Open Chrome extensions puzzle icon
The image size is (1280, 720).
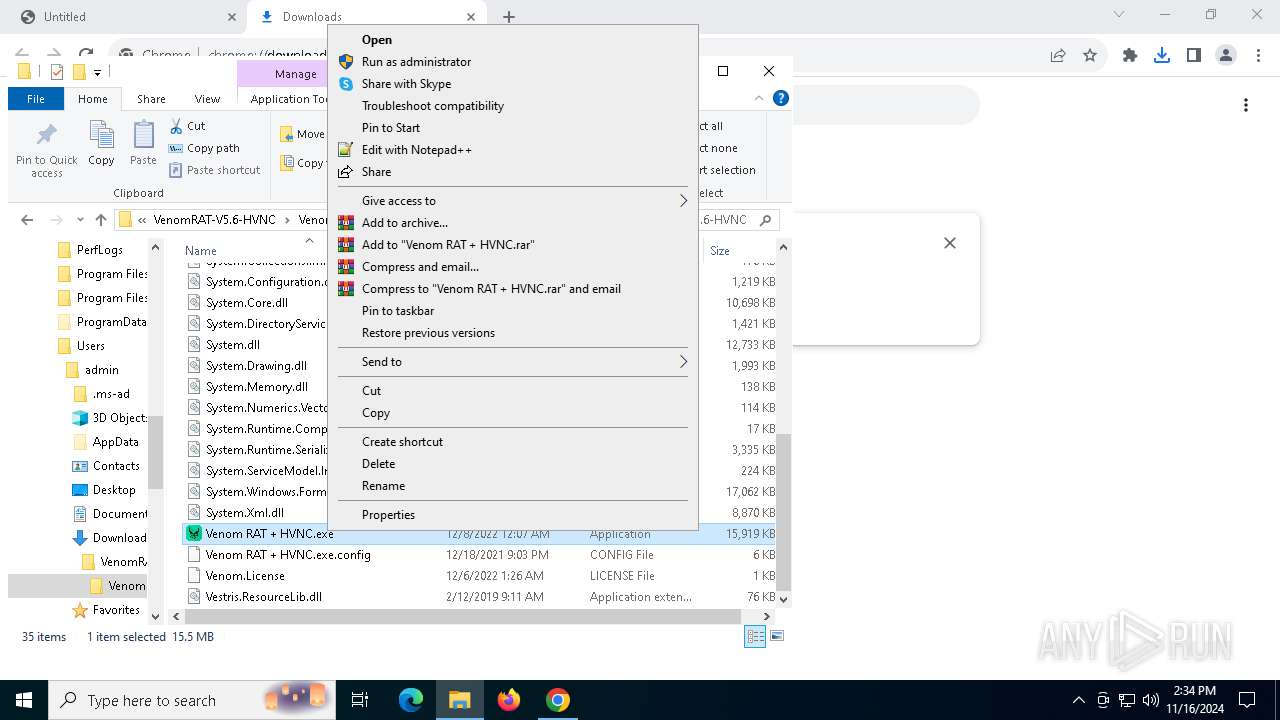[x=1130, y=56]
